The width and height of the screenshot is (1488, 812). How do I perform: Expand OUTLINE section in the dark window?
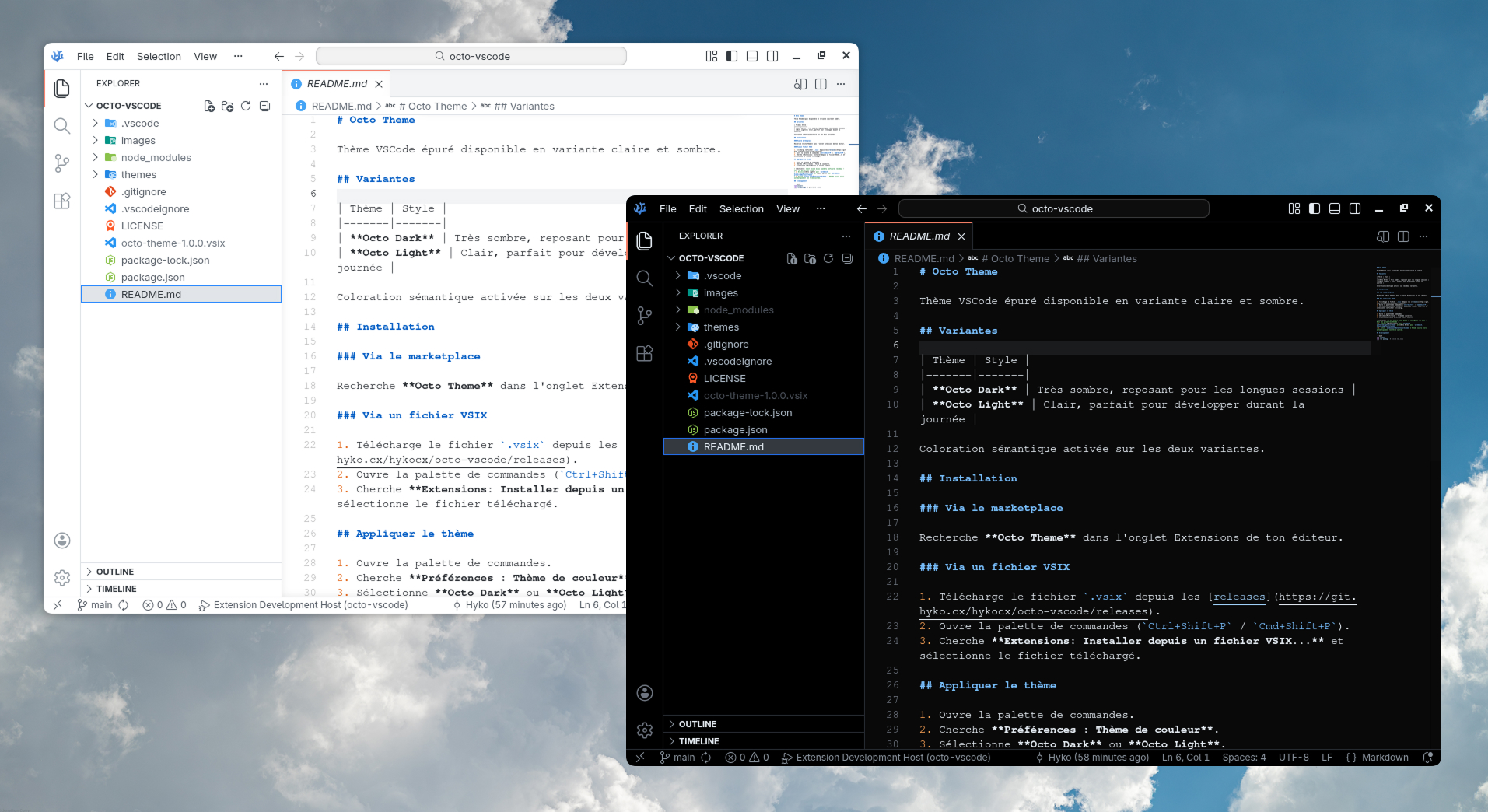pyautogui.click(x=697, y=724)
